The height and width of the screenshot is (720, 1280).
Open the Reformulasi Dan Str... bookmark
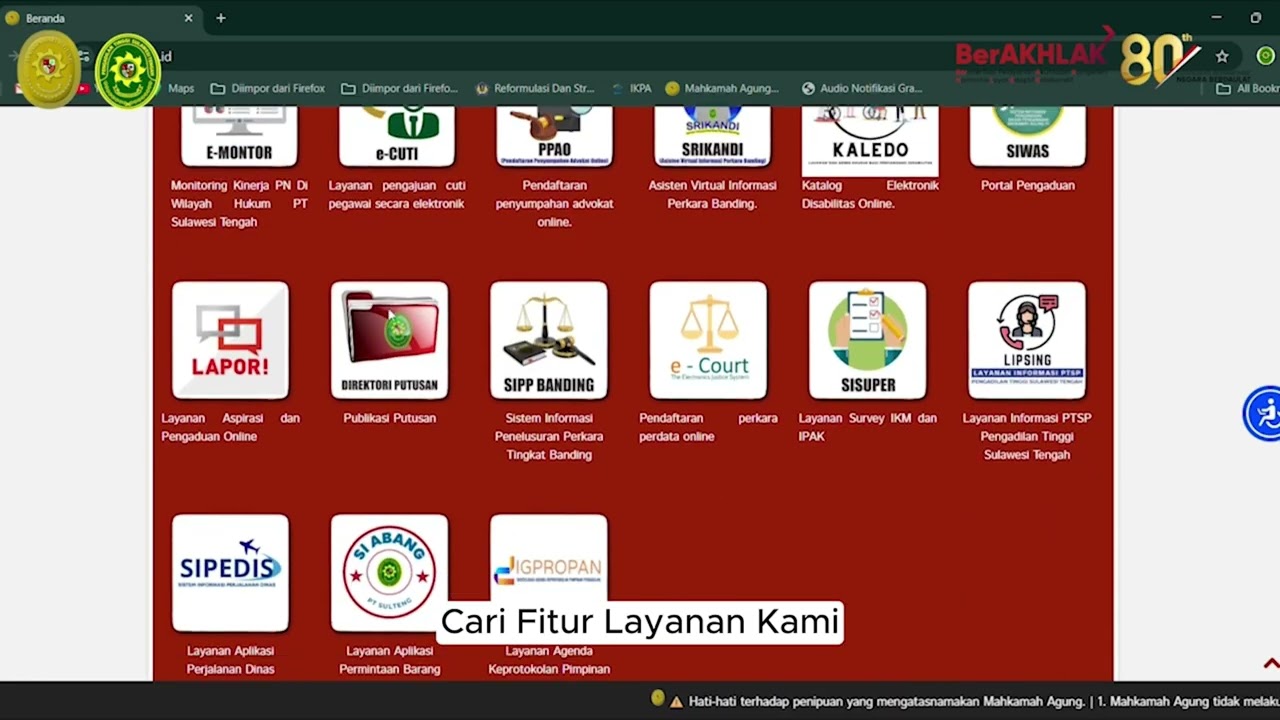pos(534,88)
